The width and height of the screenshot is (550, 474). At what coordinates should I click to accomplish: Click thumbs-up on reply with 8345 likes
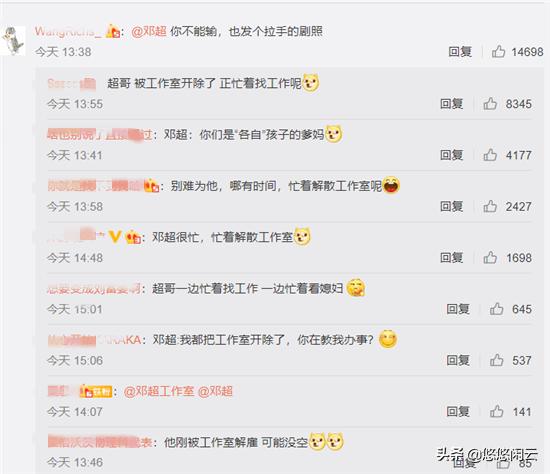click(490, 104)
